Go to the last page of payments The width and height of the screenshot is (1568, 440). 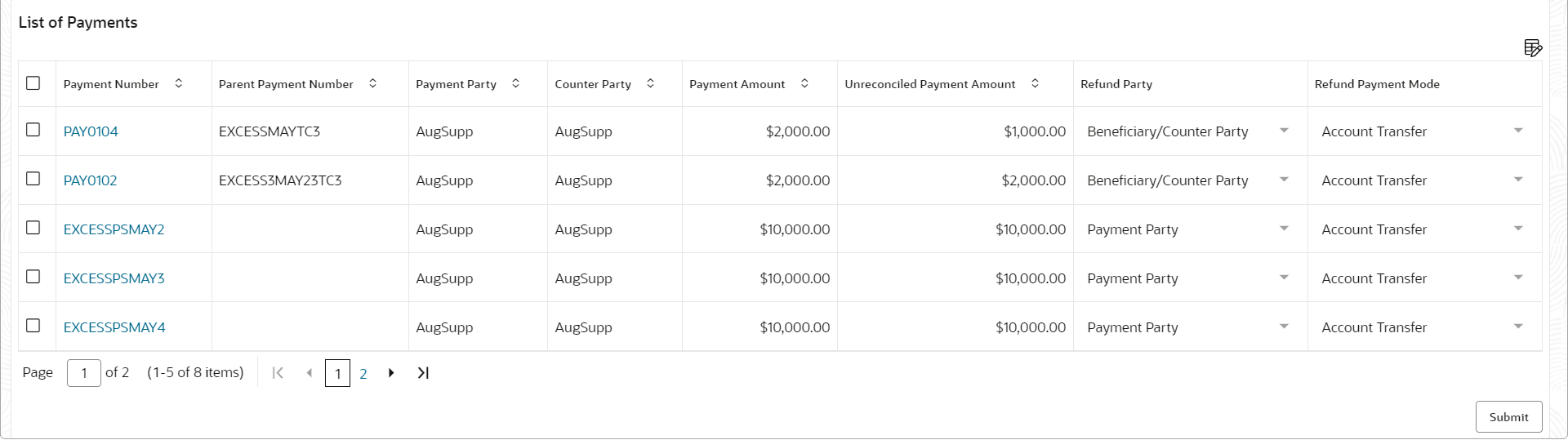coord(423,373)
